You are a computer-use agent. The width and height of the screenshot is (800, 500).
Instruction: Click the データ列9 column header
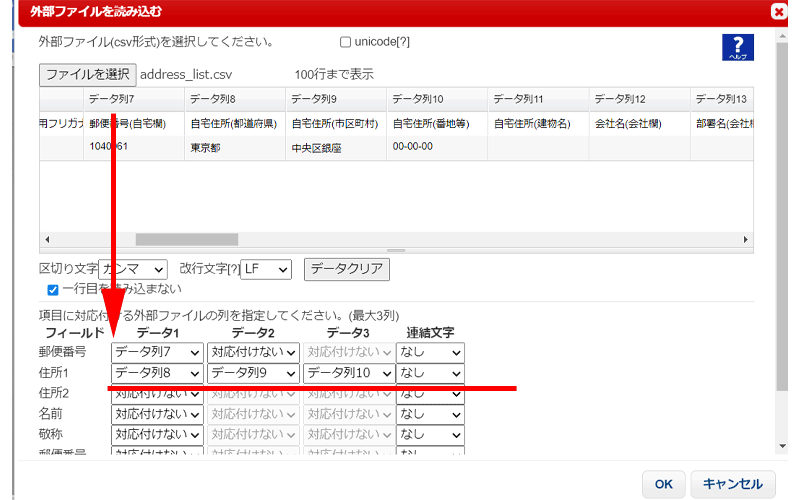click(336, 99)
